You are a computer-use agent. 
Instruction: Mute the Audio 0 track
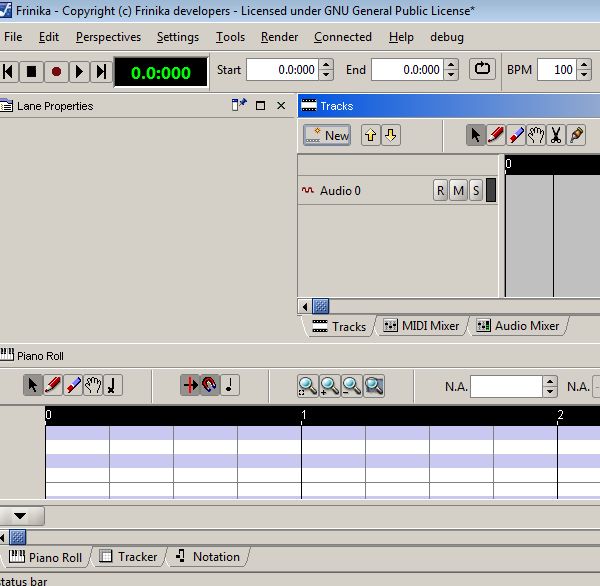[458, 191]
